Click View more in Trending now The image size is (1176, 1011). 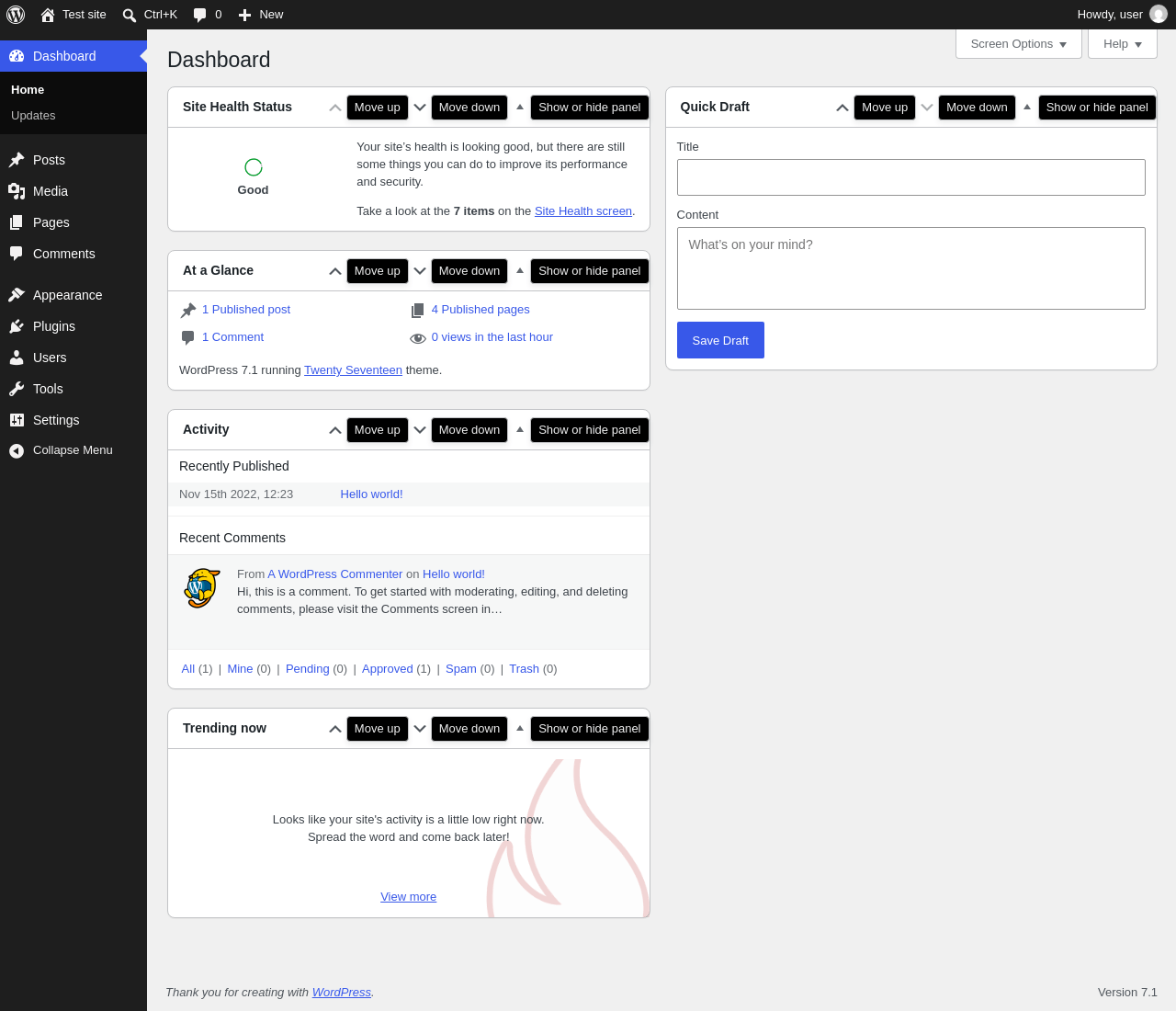(409, 897)
